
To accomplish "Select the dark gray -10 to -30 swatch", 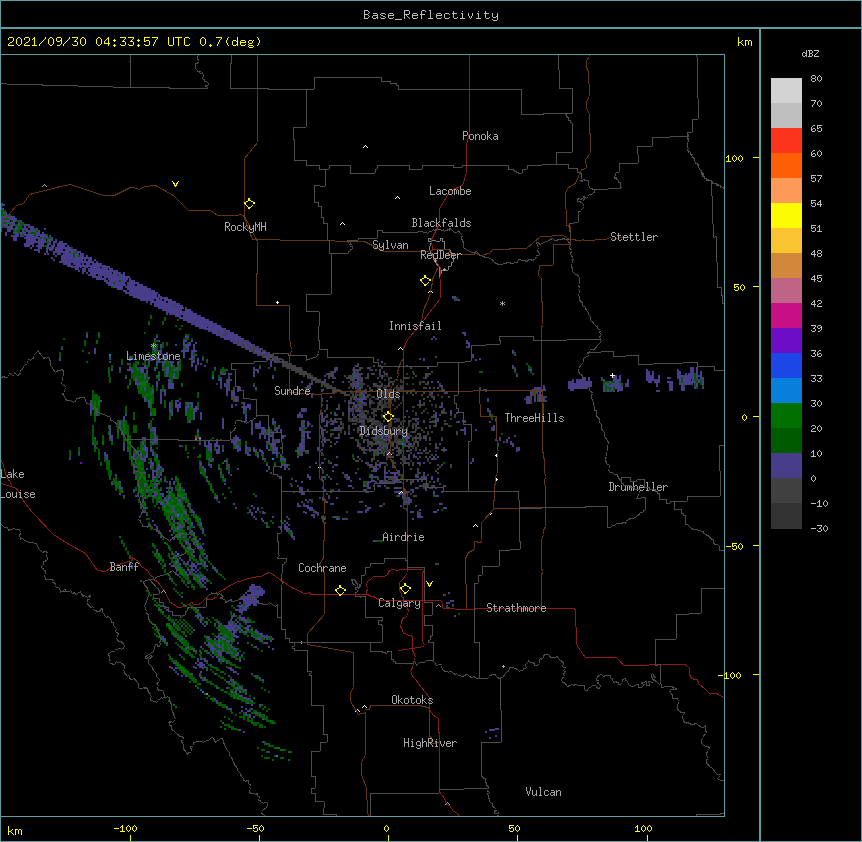I will [786, 516].
